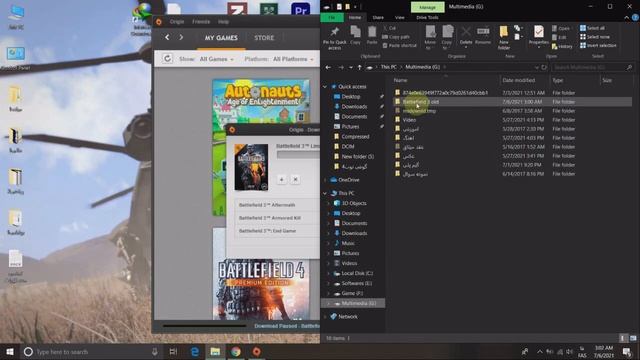Cancel the Battlefield 3 download with X
Screen dimensions: 640x360
295,179
